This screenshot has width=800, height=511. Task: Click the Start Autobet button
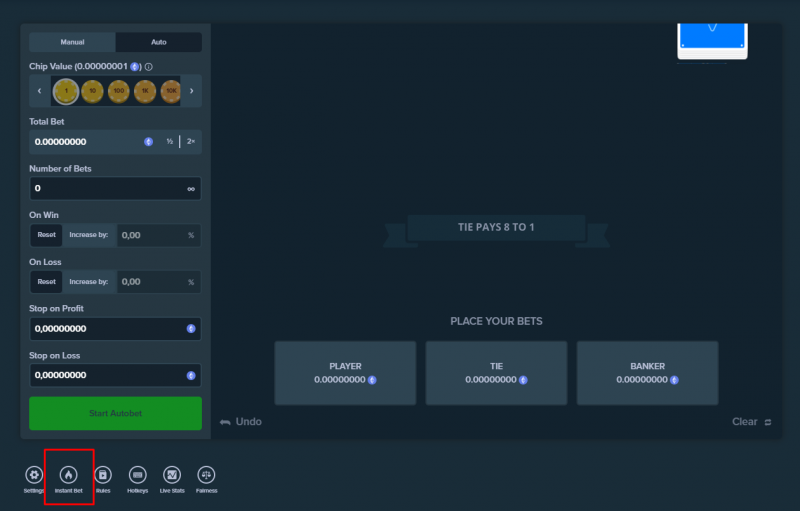(115, 414)
